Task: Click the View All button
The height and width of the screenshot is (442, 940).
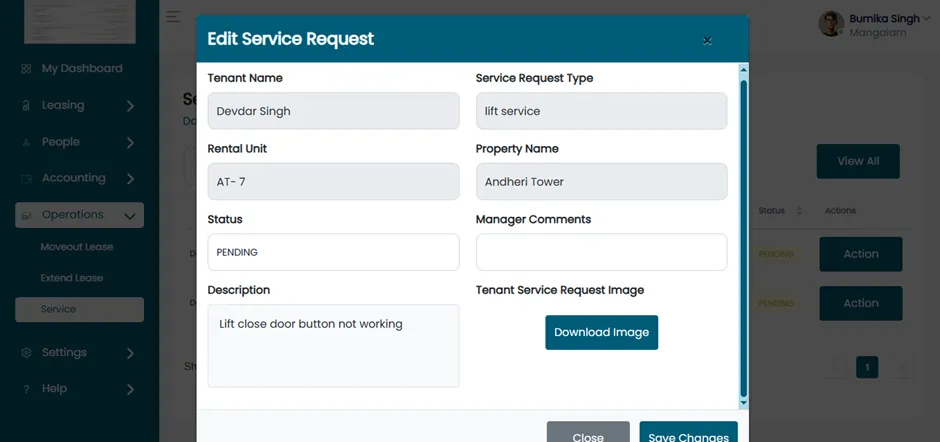Action: 858,161
